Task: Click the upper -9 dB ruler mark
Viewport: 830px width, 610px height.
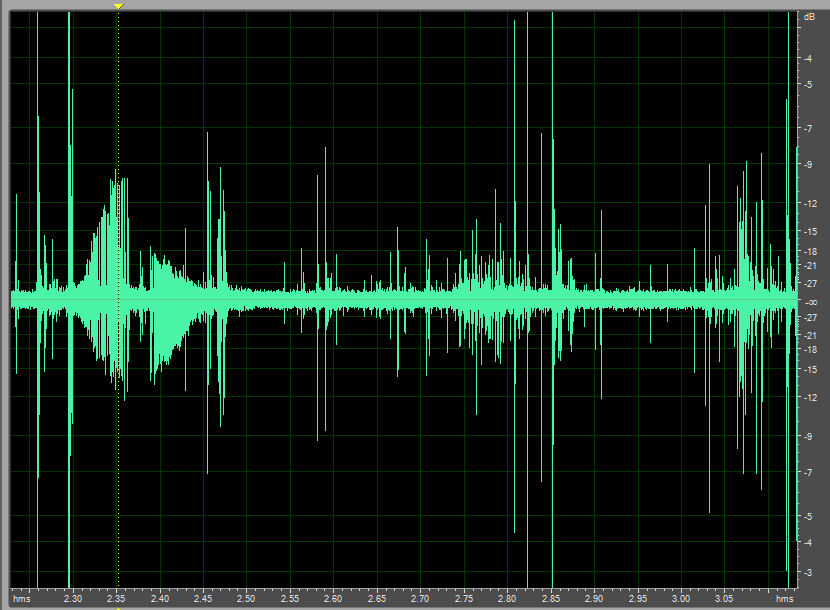Action: tap(809, 163)
